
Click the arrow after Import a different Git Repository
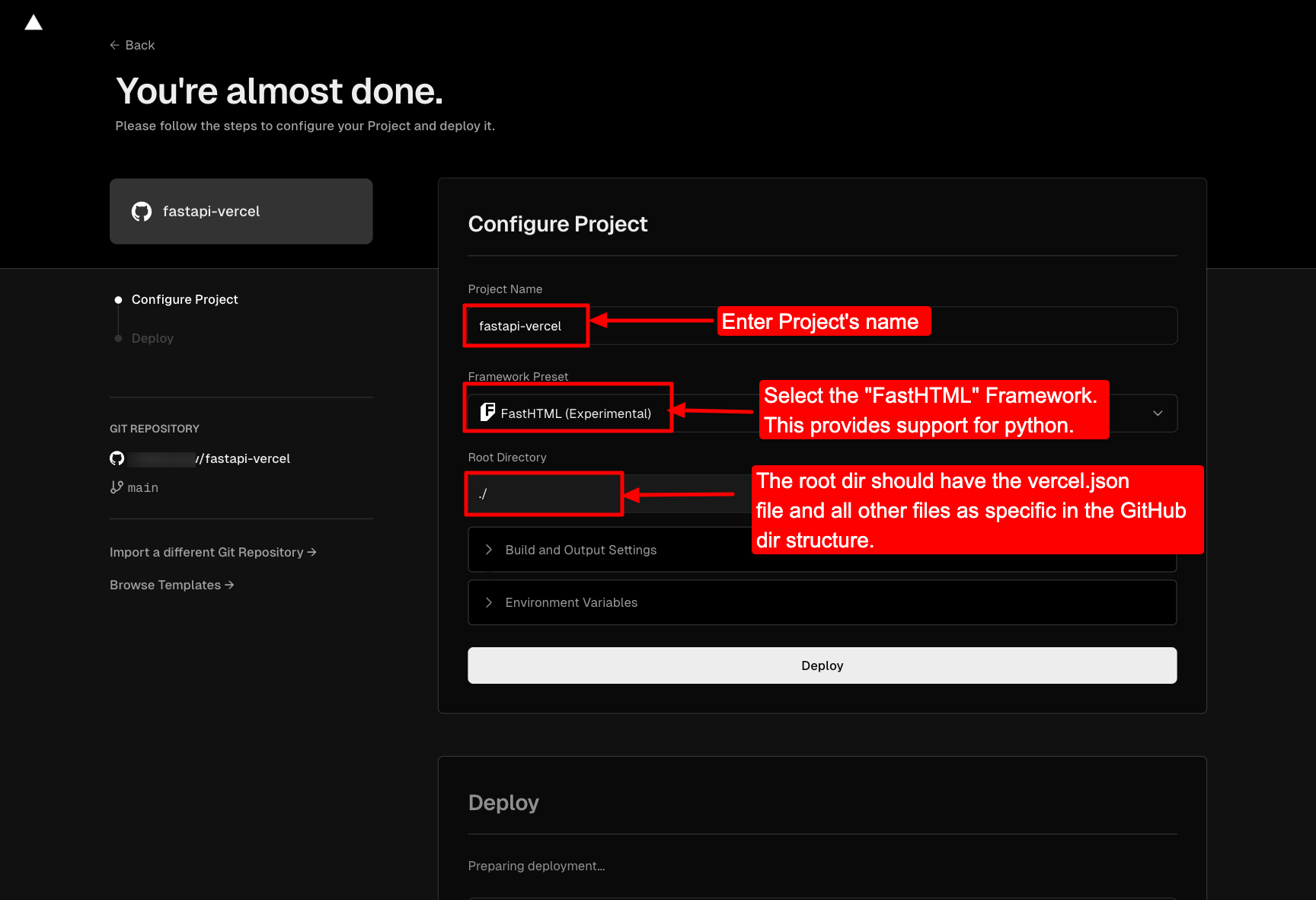click(311, 552)
